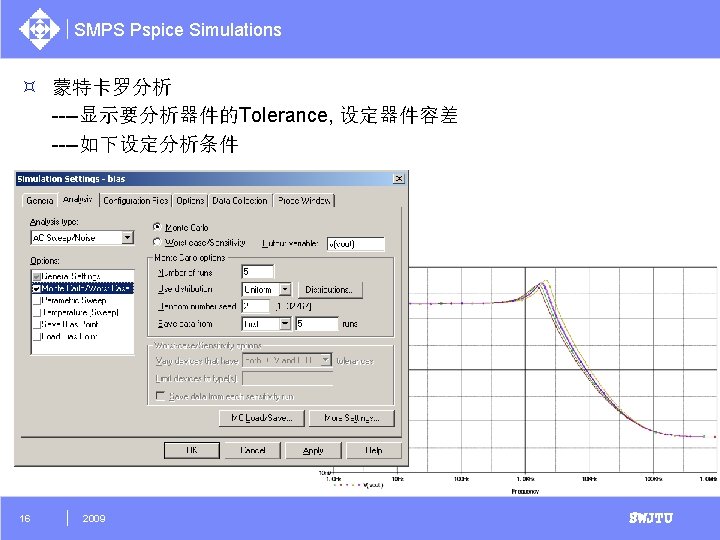Enable the Save Bias Point checkbox
The width and height of the screenshot is (720, 540).
[x=37, y=324]
